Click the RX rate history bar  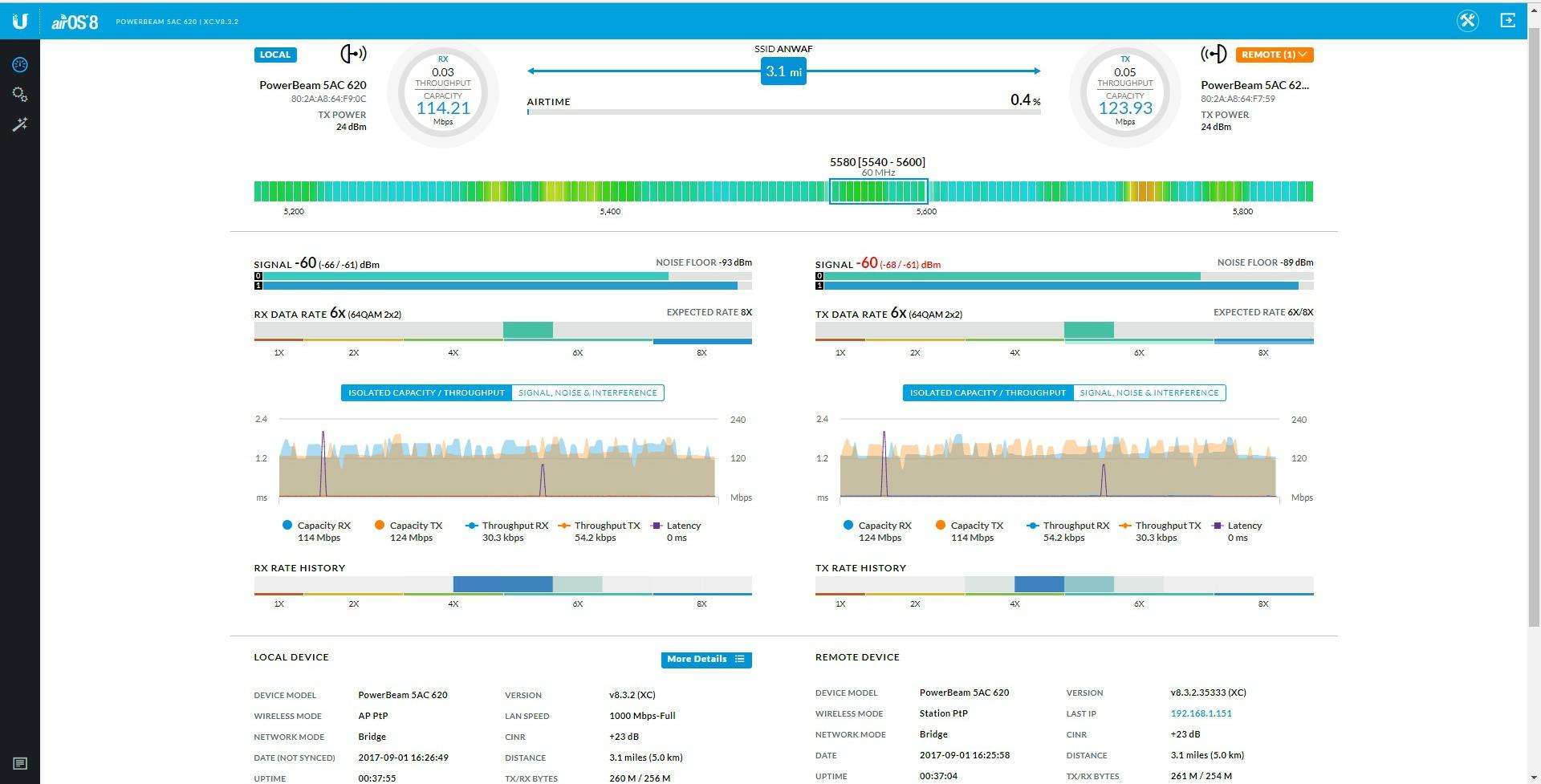click(503, 584)
